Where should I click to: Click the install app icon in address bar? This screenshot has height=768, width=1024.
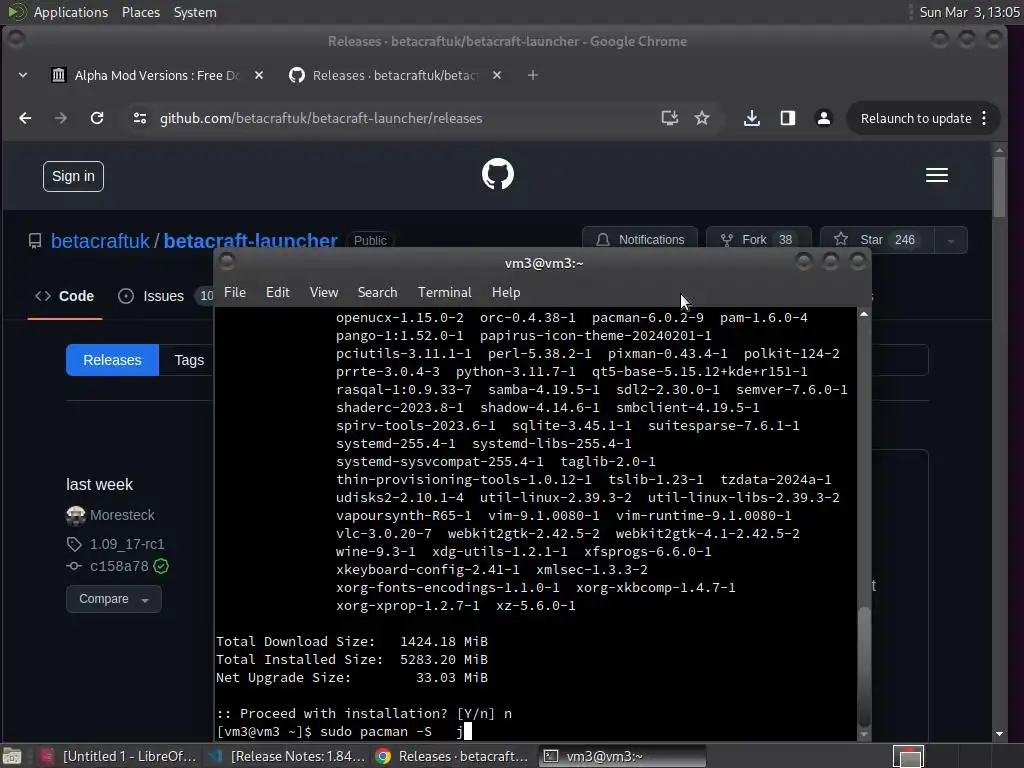[x=669, y=118]
